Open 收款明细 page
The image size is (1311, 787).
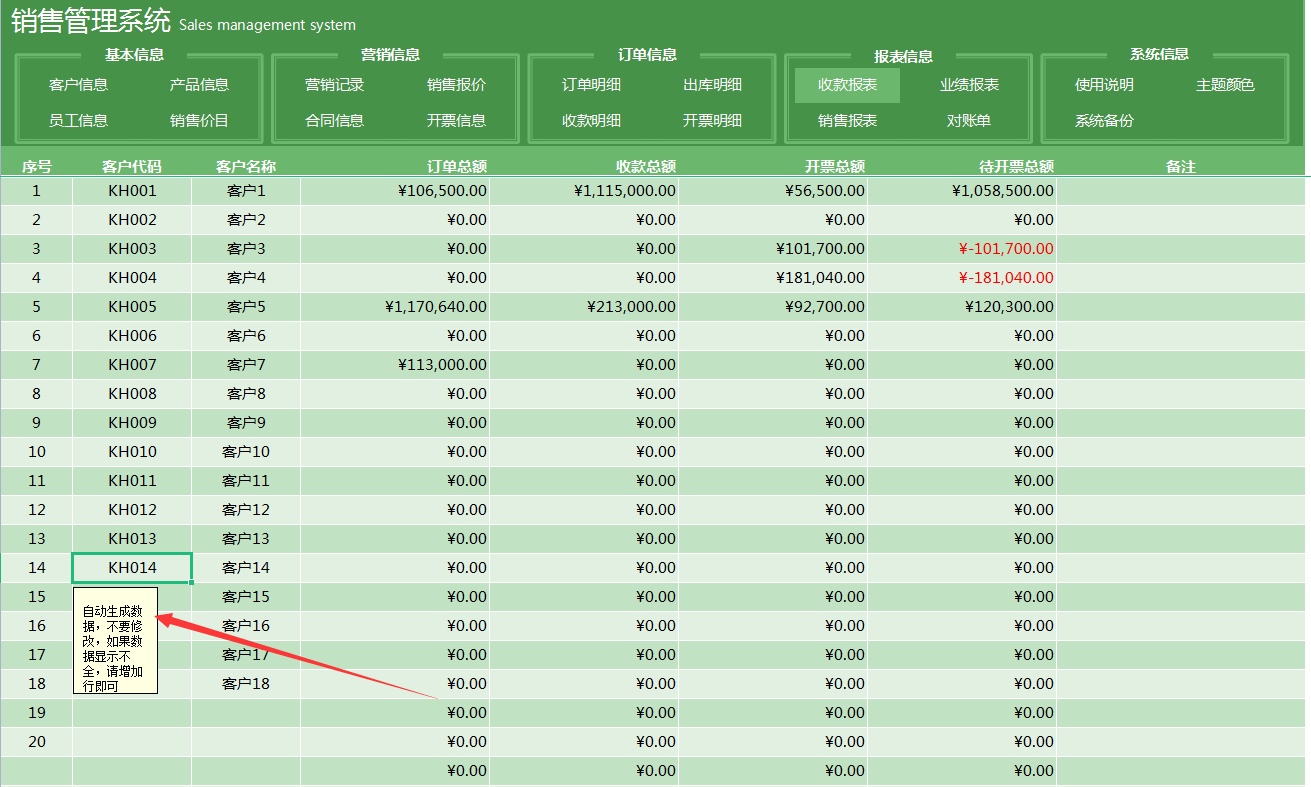[592, 123]
